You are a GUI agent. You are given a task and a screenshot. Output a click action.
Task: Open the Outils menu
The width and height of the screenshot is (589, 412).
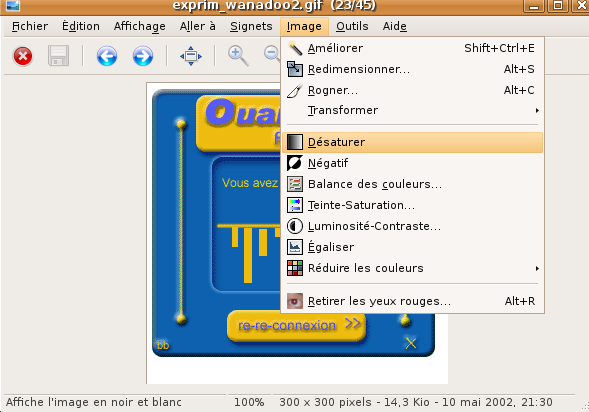pos(352,26)
